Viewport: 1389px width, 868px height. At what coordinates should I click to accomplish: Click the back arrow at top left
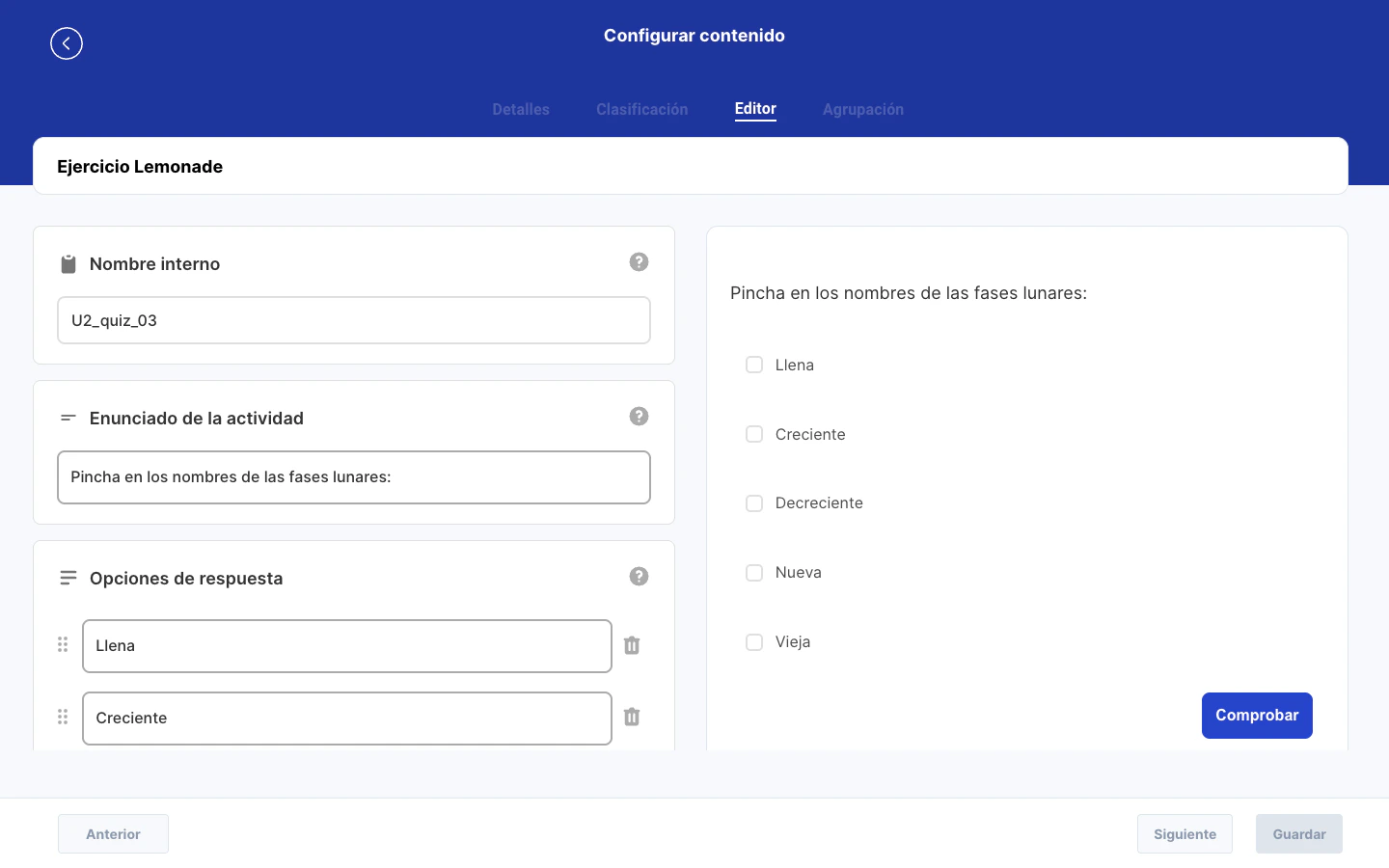pyautogui.click(x=67, y=43)
